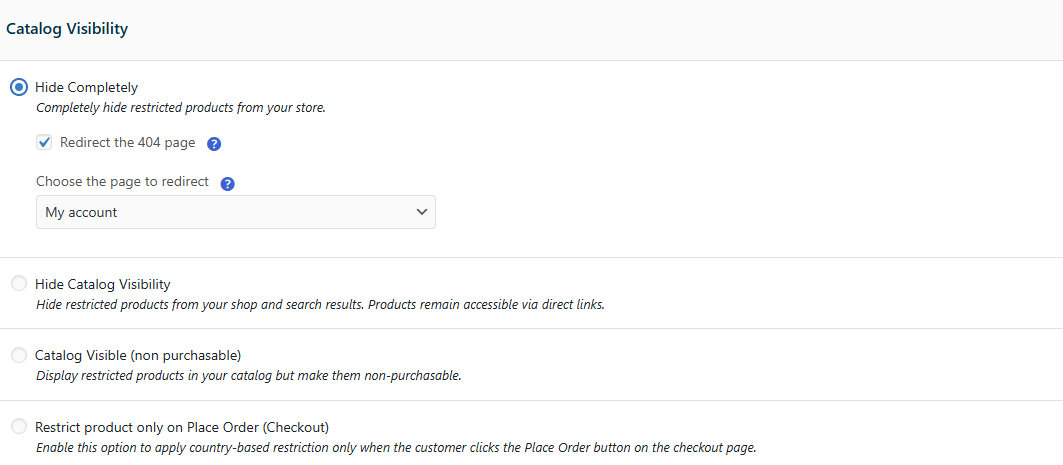Click help icon beside Choose the page to redirect
Screen dimensions: 1063x465
[x=228, y=184]
